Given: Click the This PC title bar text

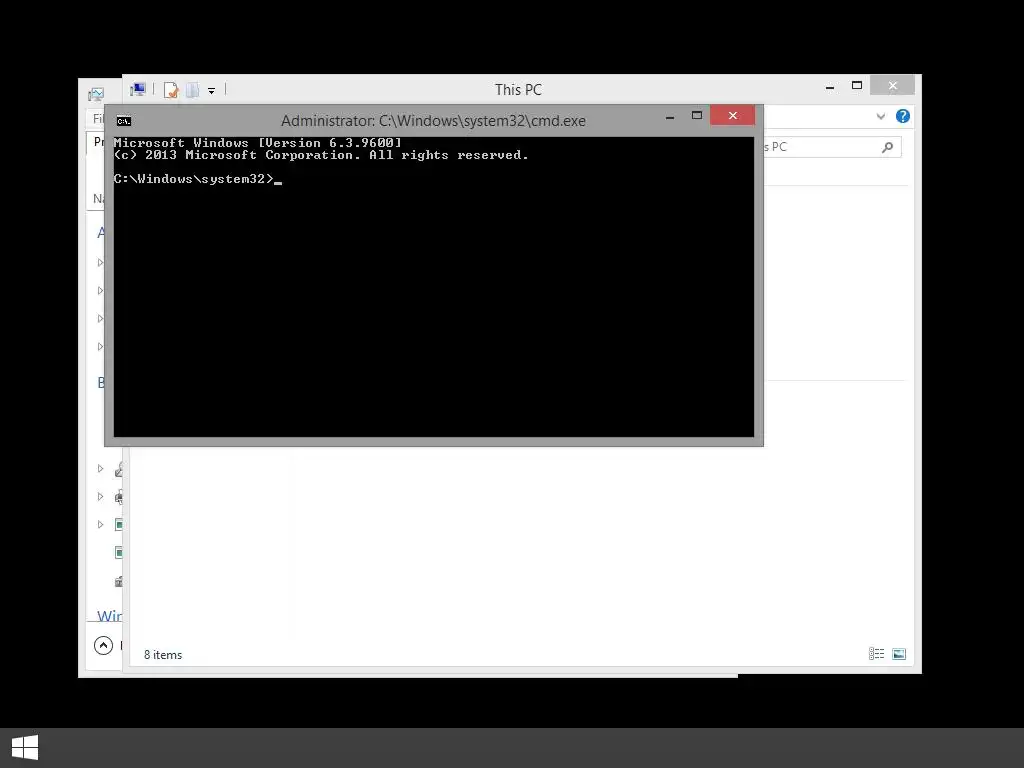Looking at the screenshot, I should (x=518, y=89).
